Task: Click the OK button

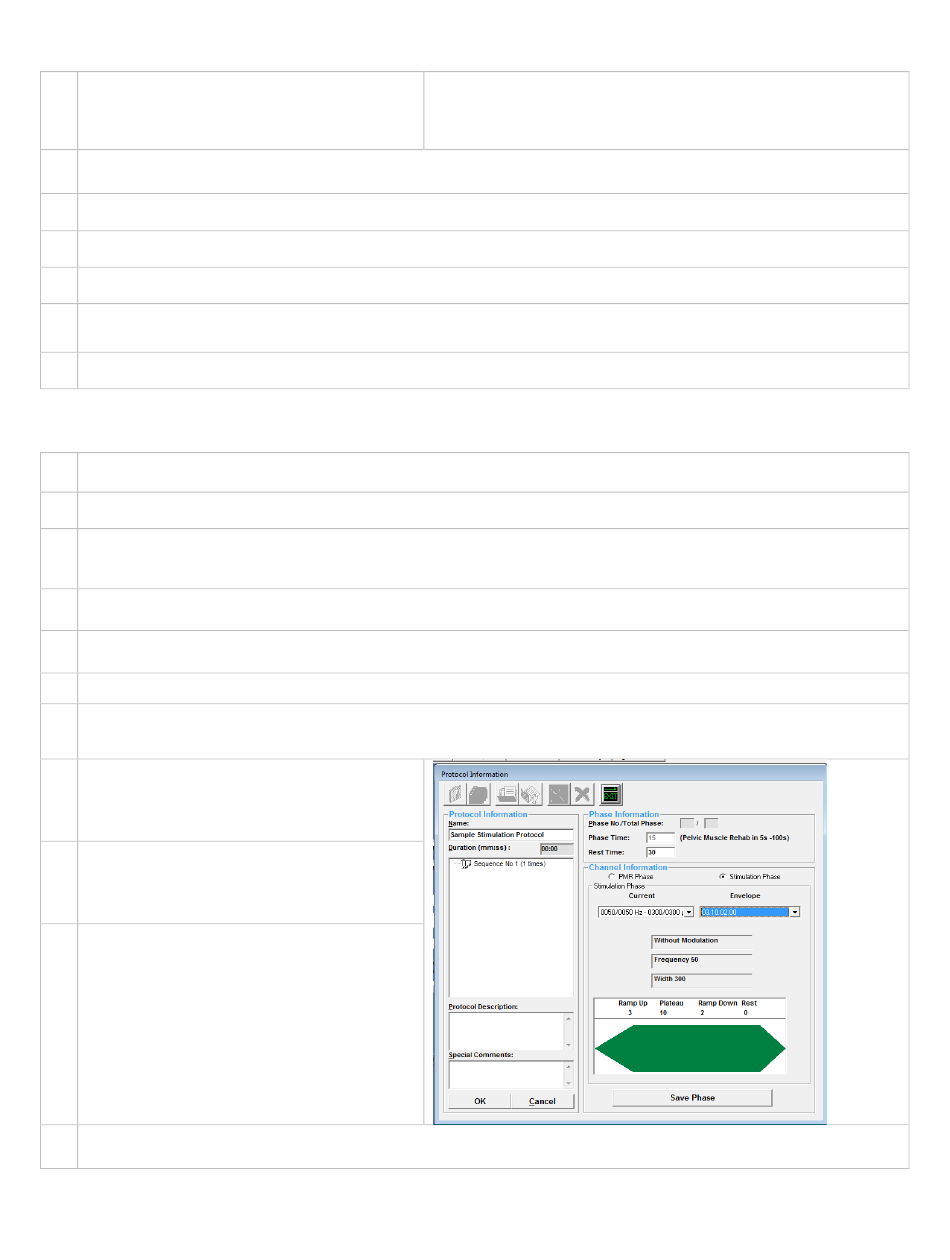Action: point(480,1101)
